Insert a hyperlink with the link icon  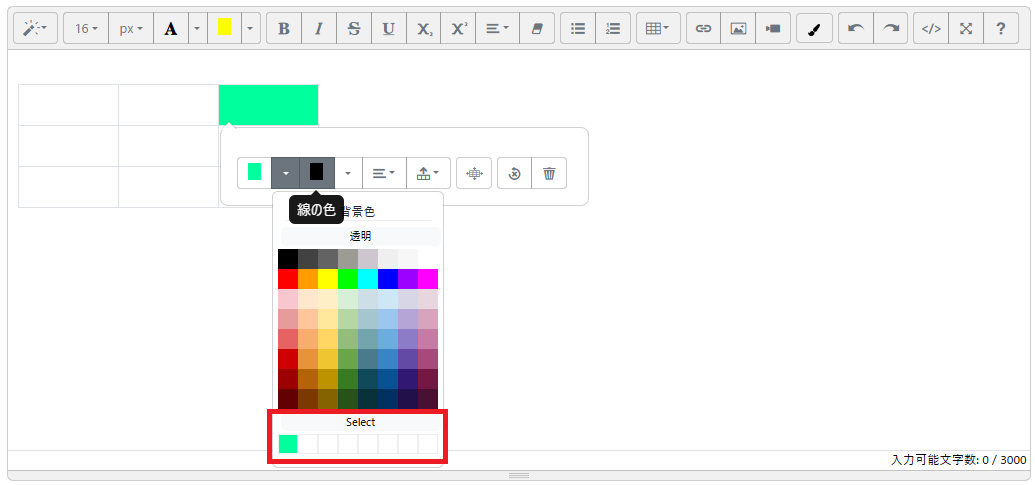tap(703, 29)
